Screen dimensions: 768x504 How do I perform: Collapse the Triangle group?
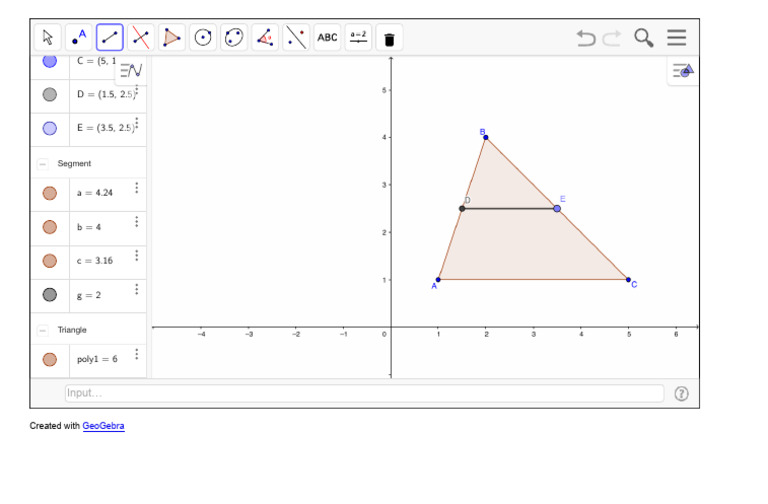click(43, 330)
